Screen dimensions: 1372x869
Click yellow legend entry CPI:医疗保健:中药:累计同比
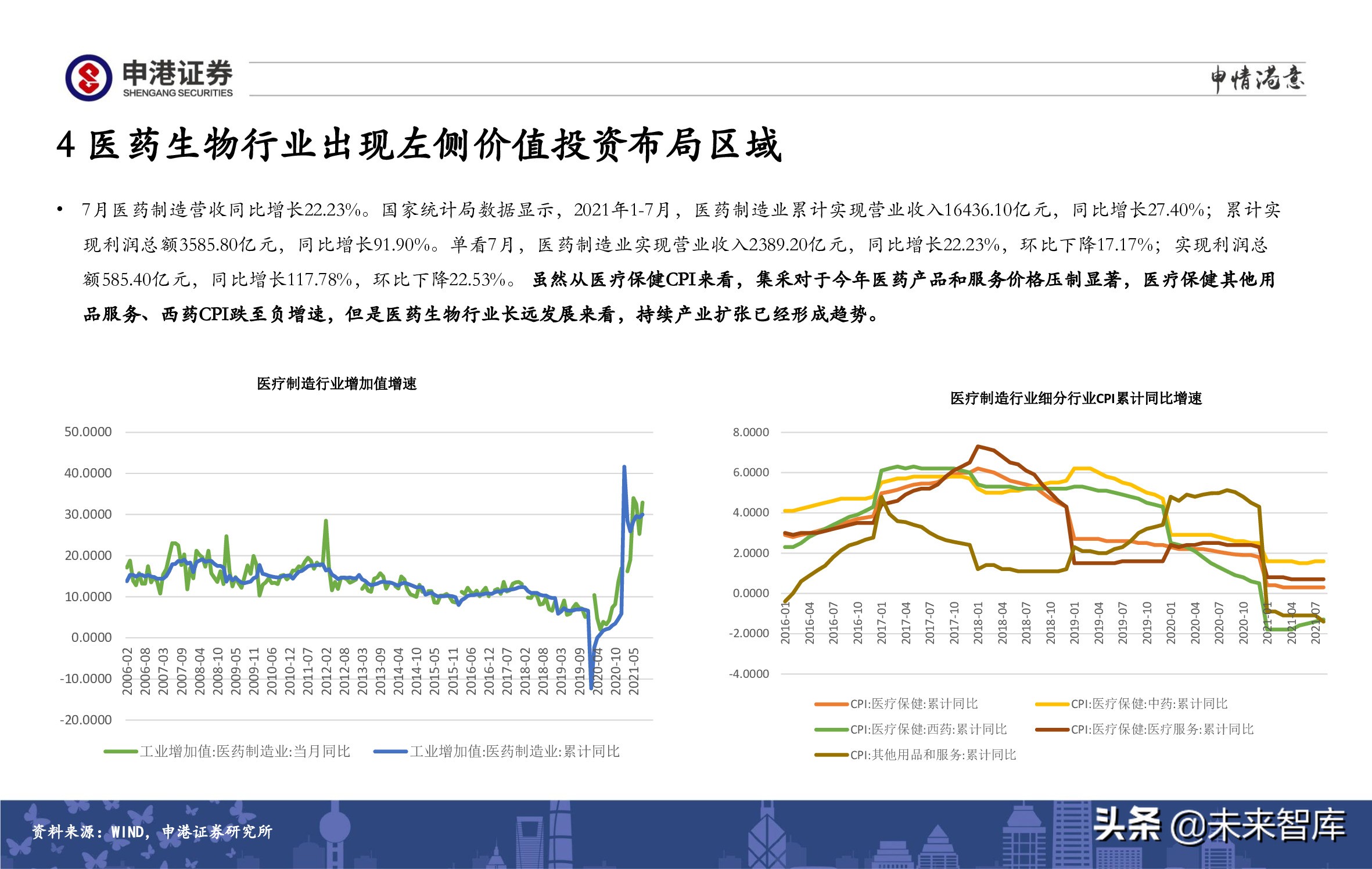(1132, 704)
